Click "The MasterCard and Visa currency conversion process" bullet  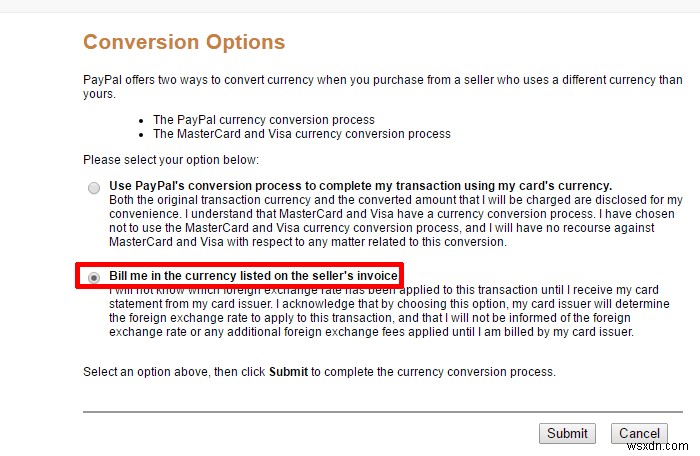point(302,133)
